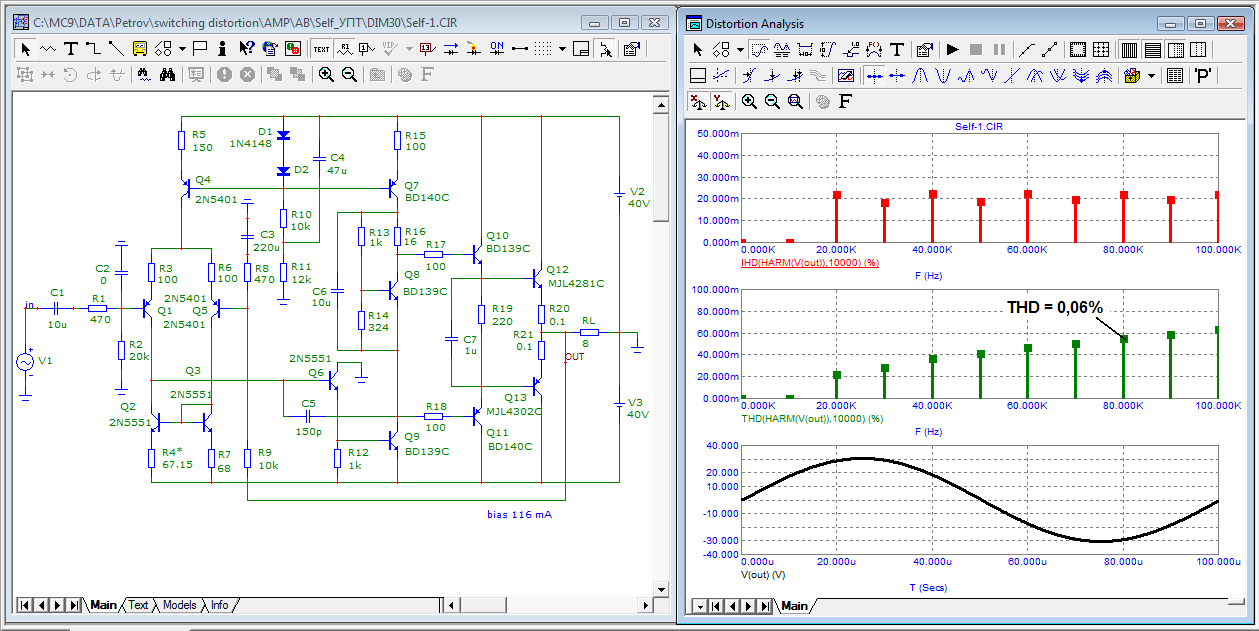Zoom in on the analysis plot
Viewport: 1259px width, 631px height.
(749, 102)
